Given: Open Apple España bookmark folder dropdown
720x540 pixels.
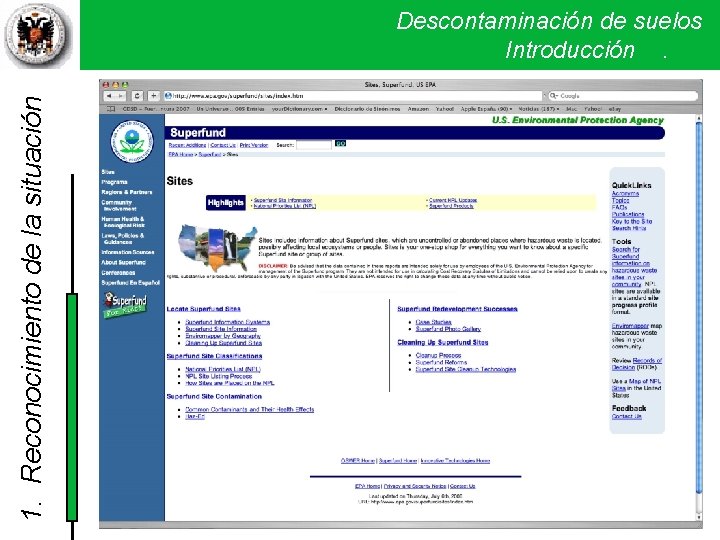Looking at the screenshot, I should (487, 109).
